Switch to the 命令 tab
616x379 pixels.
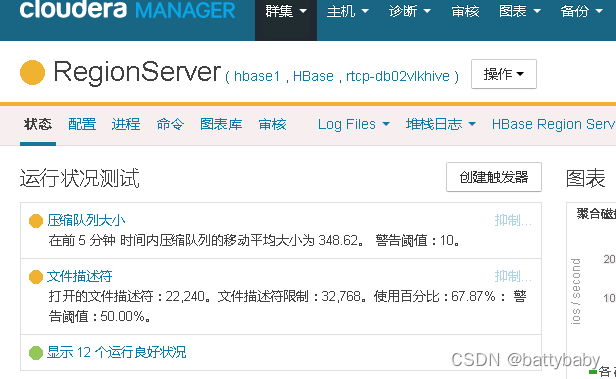point(170,124)
